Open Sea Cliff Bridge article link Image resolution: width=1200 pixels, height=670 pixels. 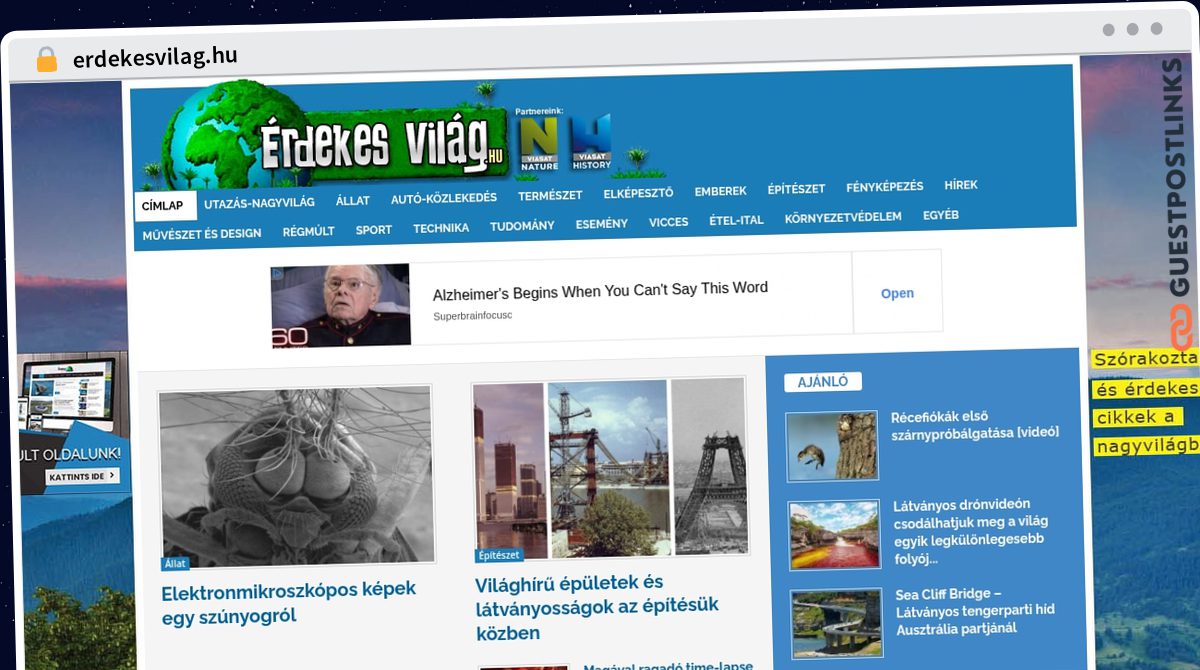click(975, 611)
